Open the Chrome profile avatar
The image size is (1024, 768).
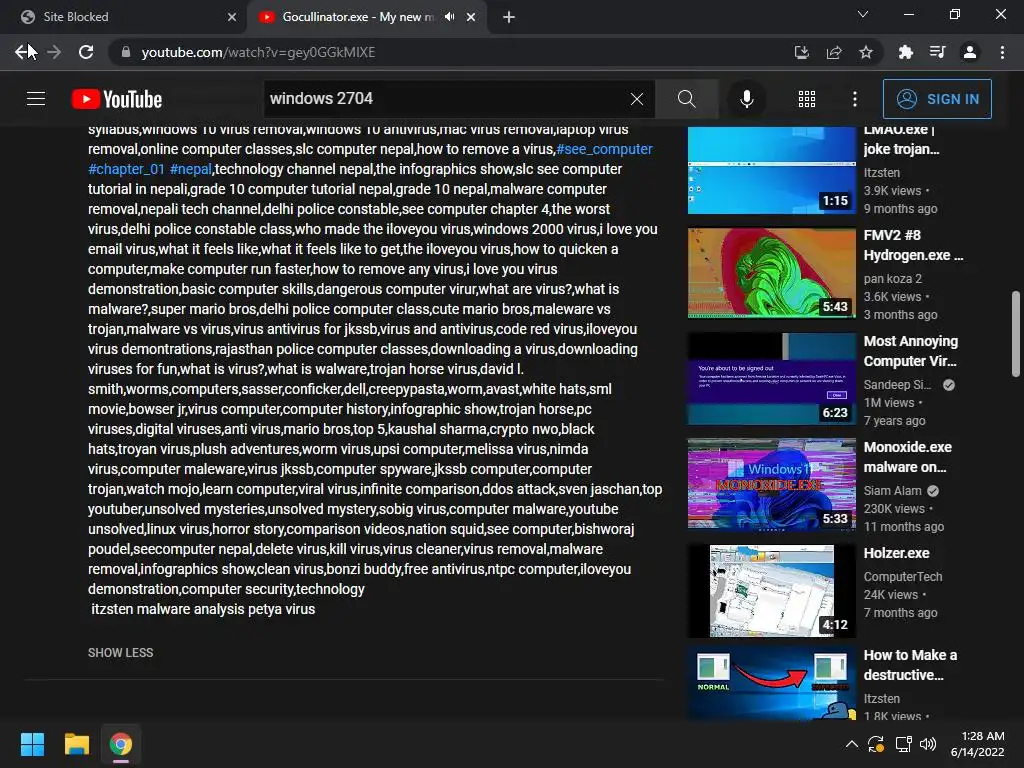coord(970,52)
